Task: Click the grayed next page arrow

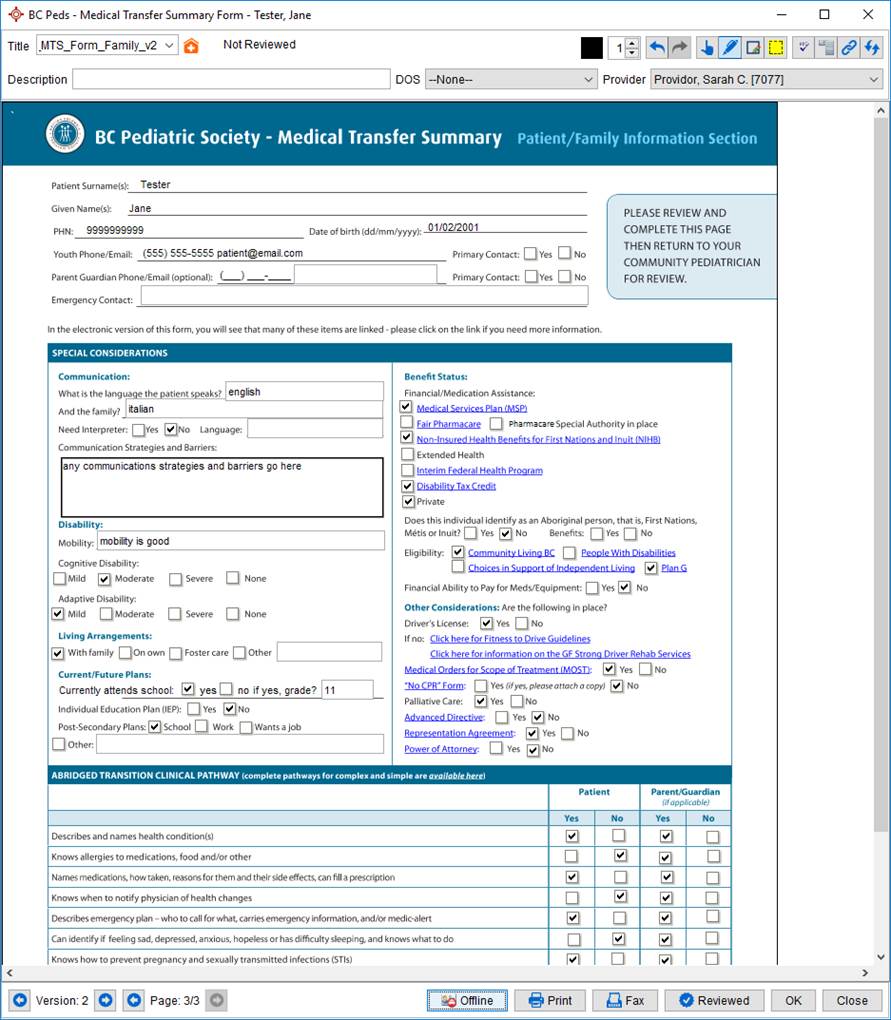Action: pyautogui.click(x=217, y=1000)
